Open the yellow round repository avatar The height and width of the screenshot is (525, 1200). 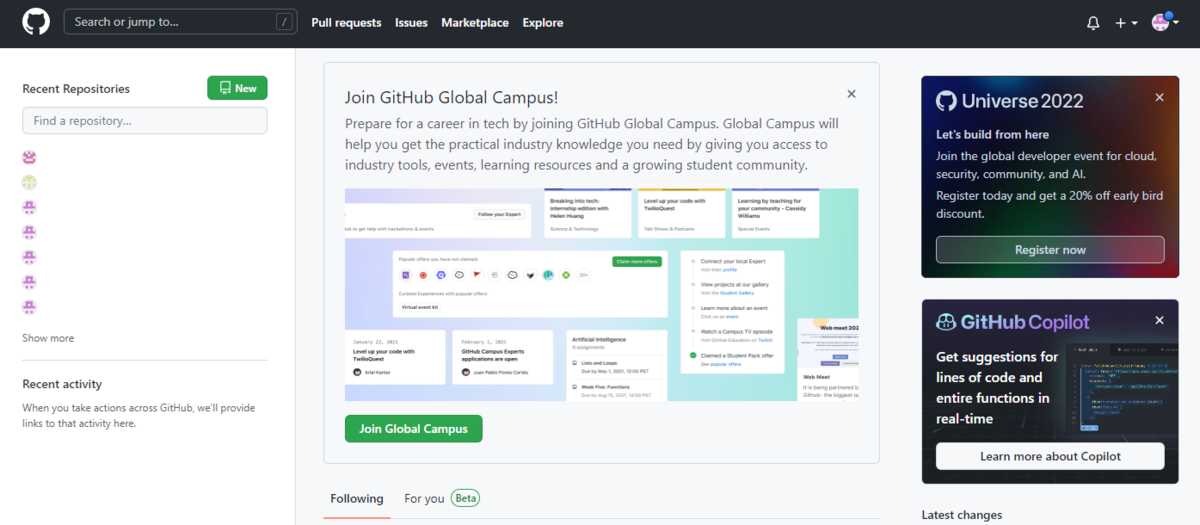(x=29, y=182)
